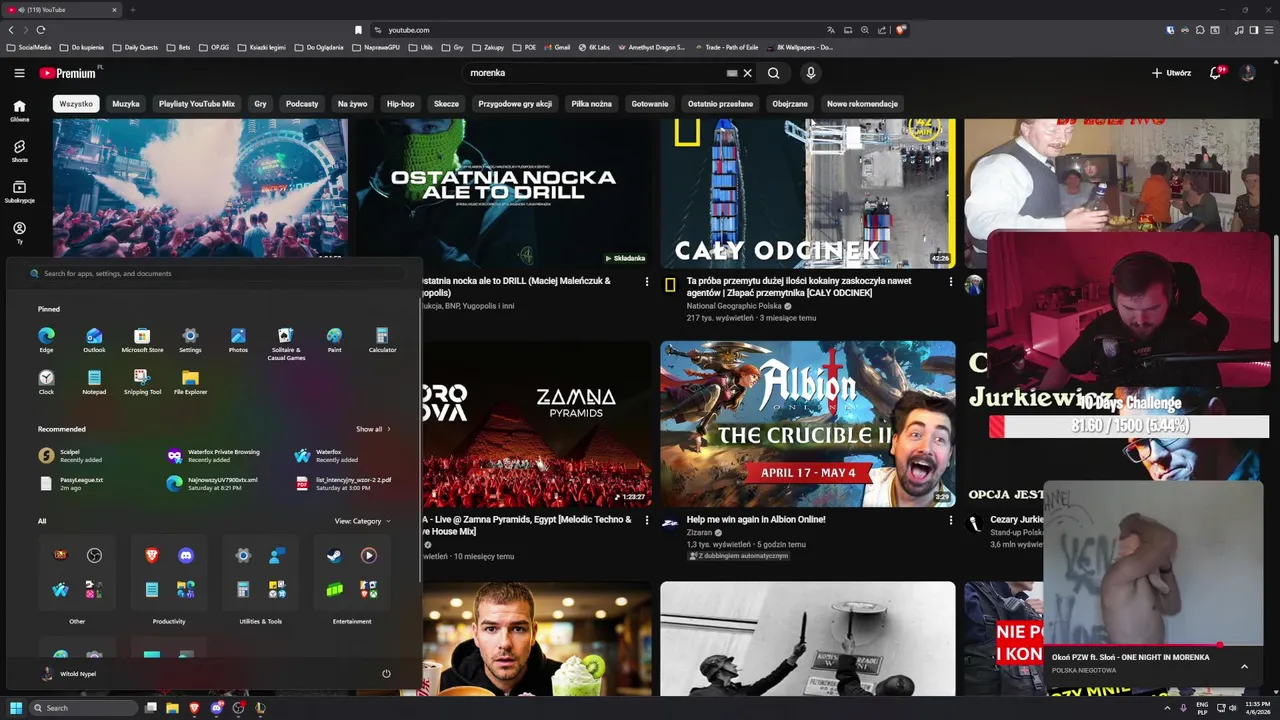The width and height of the screenshot is (1280, 720).
Task: Expand the miniplayer with chevron arrow
Action: click(x=1244, y=666)
